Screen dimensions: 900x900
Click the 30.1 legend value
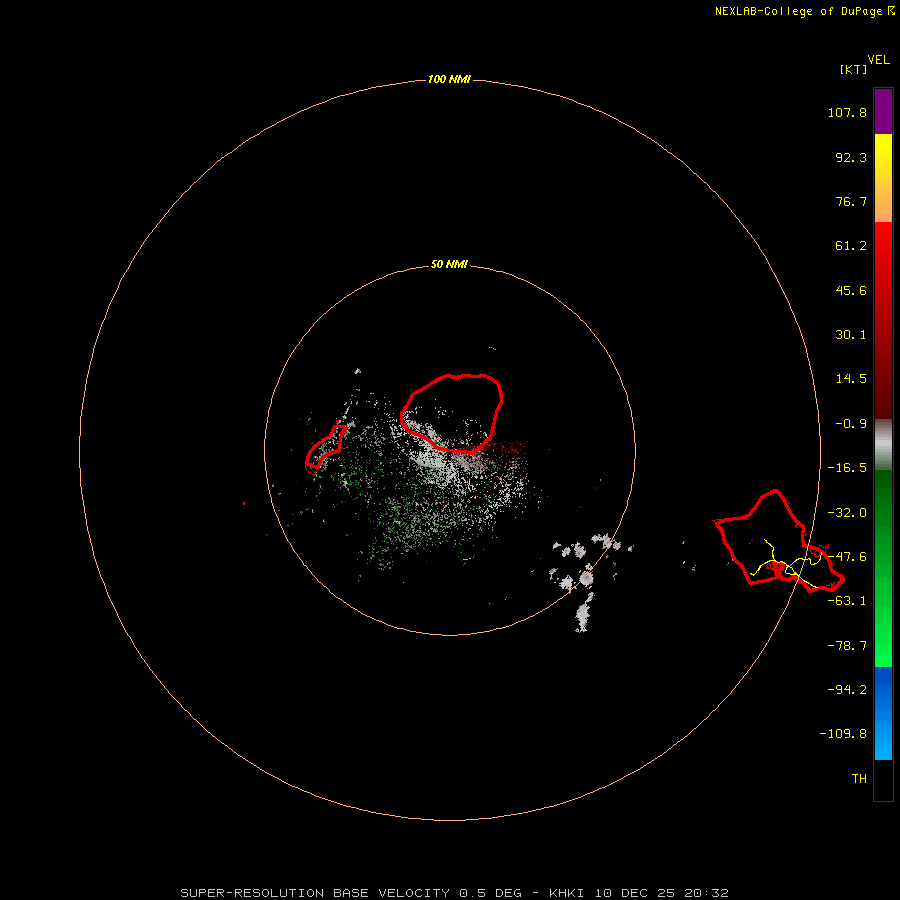point(851,335)
